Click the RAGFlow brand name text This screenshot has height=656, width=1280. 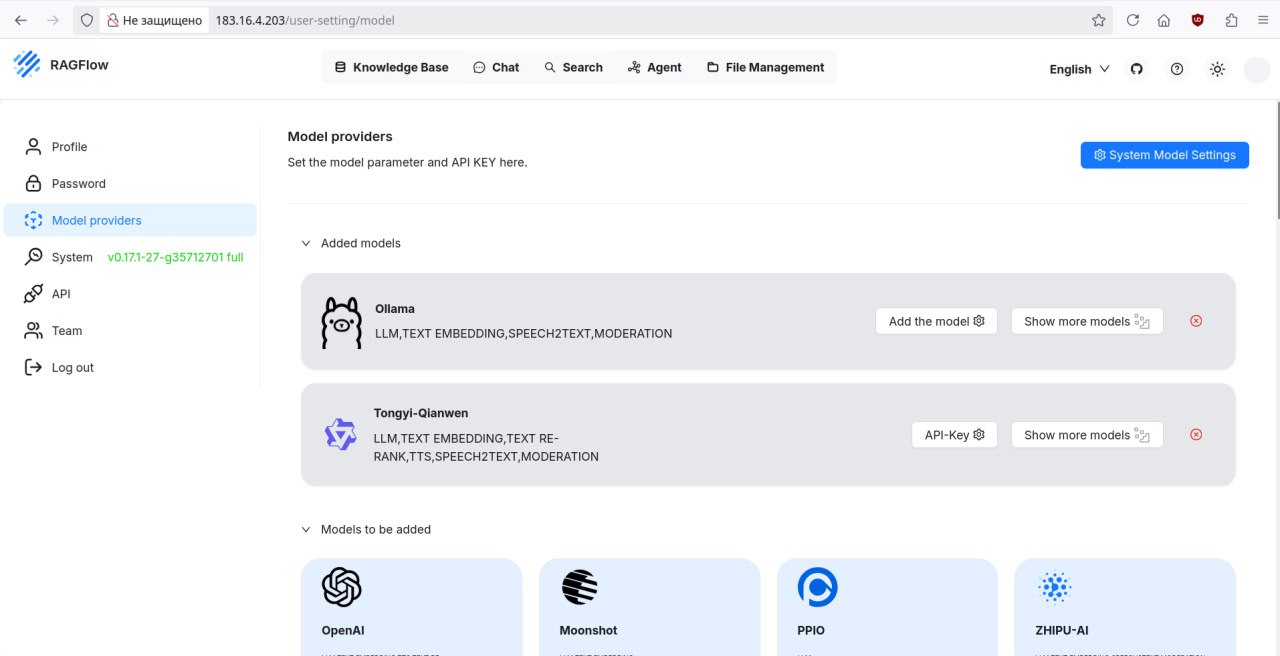[x=79, y=65]
